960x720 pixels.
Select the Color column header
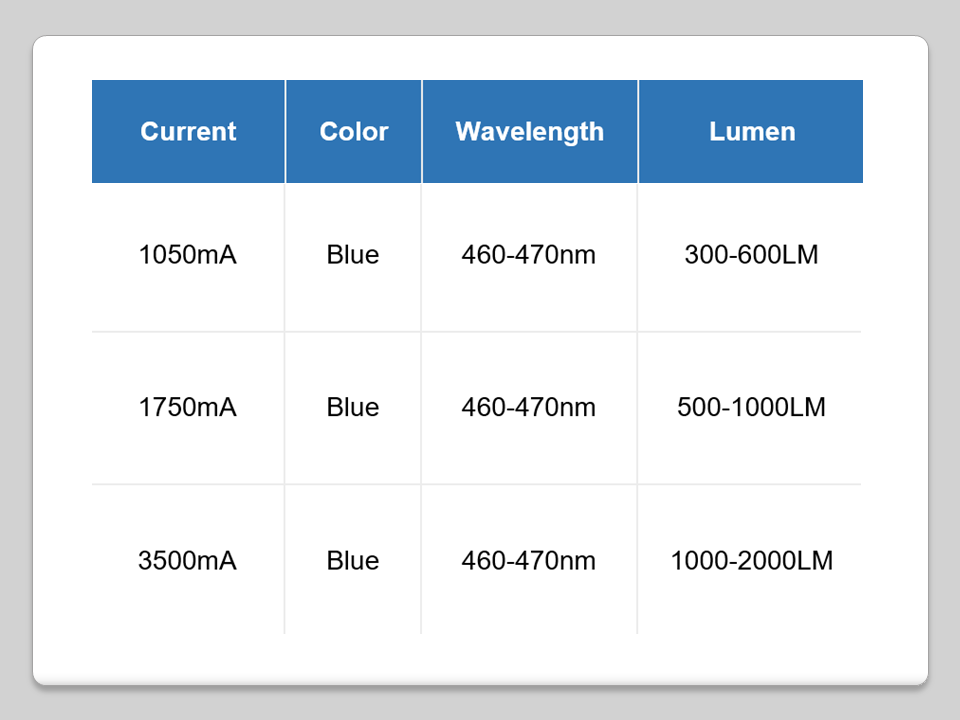(353, 131)
